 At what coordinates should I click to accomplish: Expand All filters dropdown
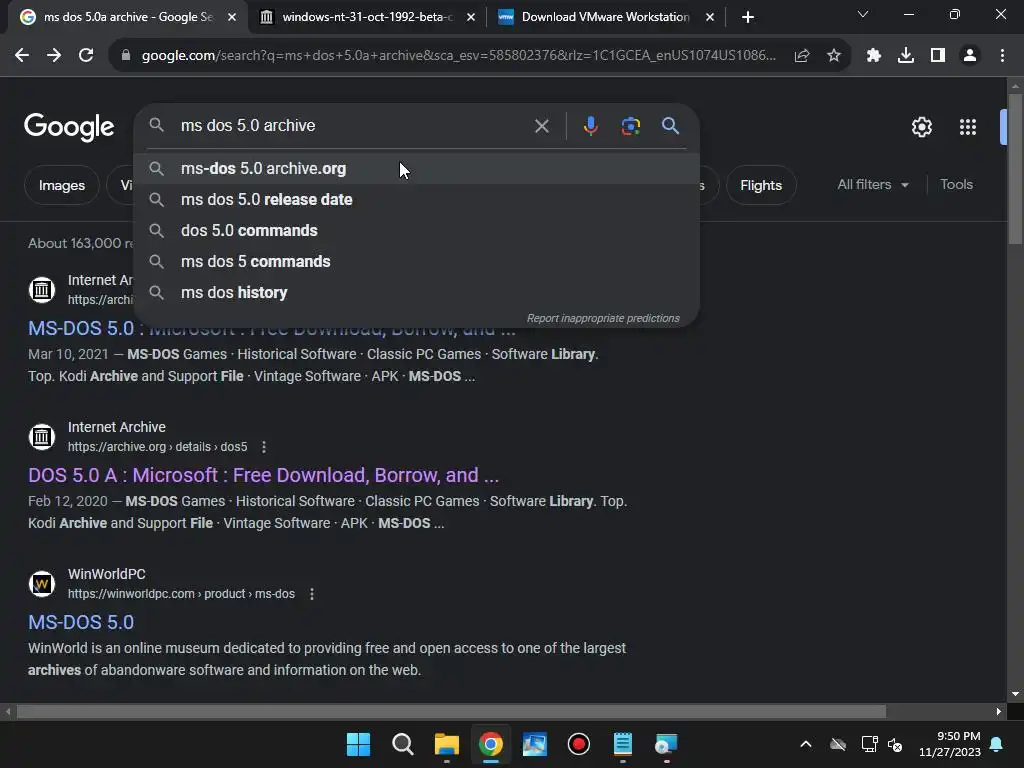[x=872, y=185]
